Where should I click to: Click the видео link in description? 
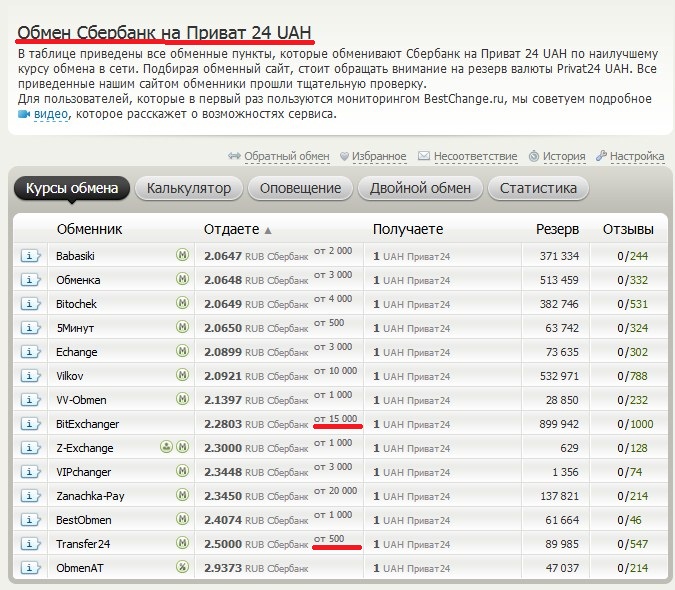51,114
